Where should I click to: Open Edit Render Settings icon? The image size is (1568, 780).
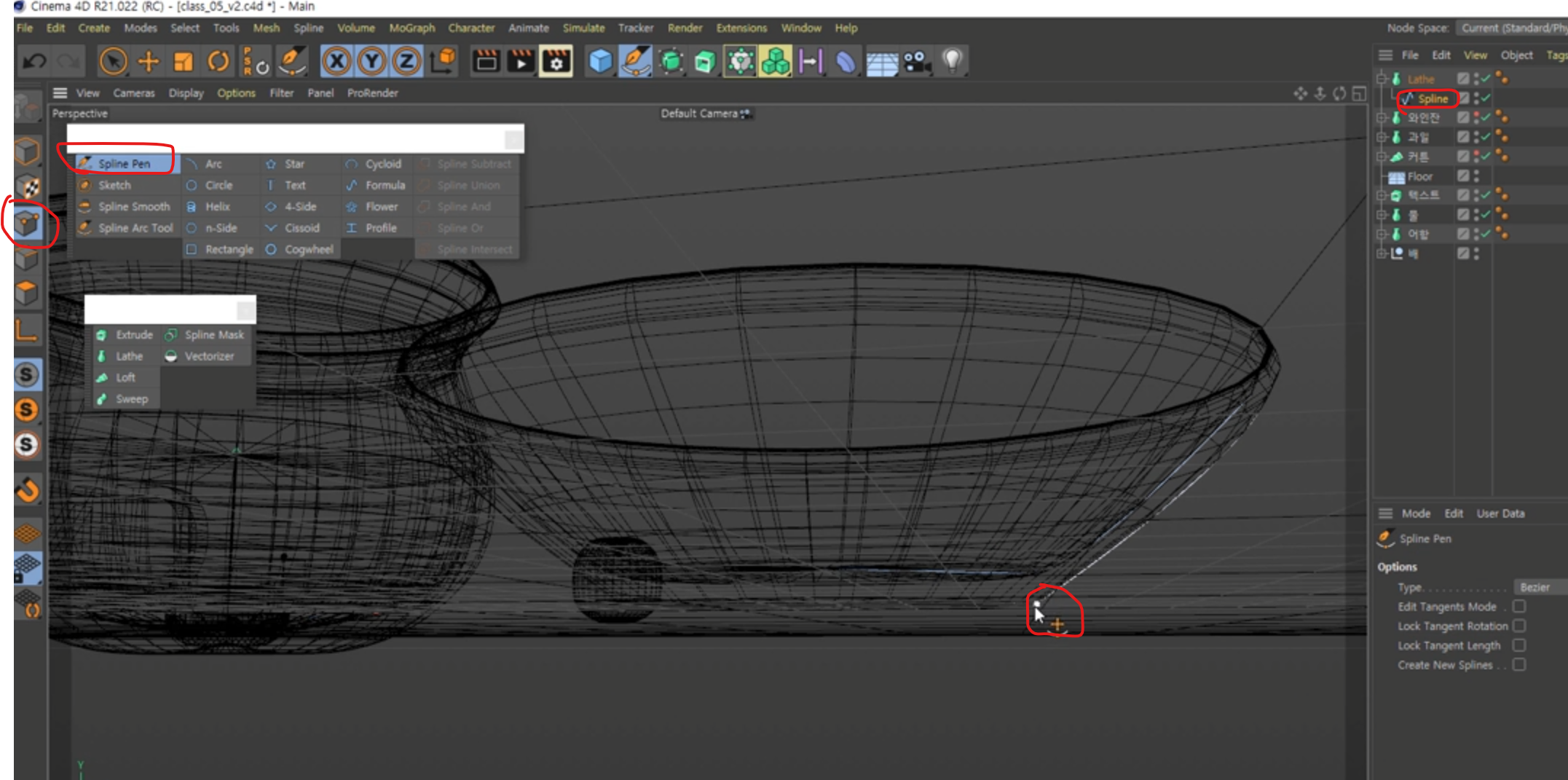click(x=556, y=62)
